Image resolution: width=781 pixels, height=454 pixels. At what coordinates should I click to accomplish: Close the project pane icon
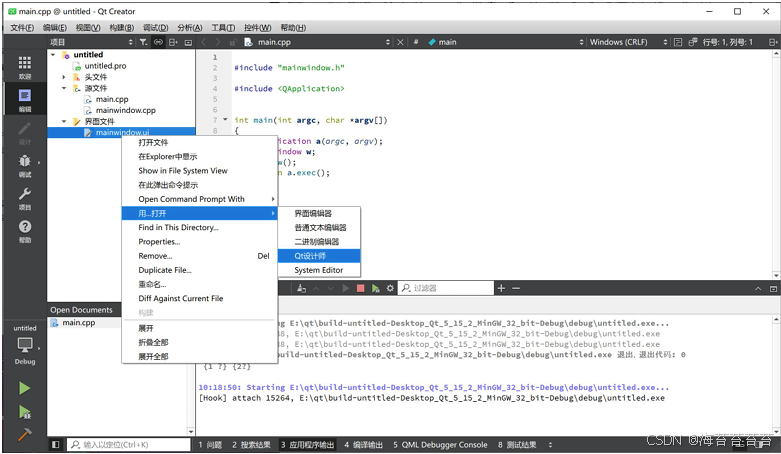tap(188, 42)
